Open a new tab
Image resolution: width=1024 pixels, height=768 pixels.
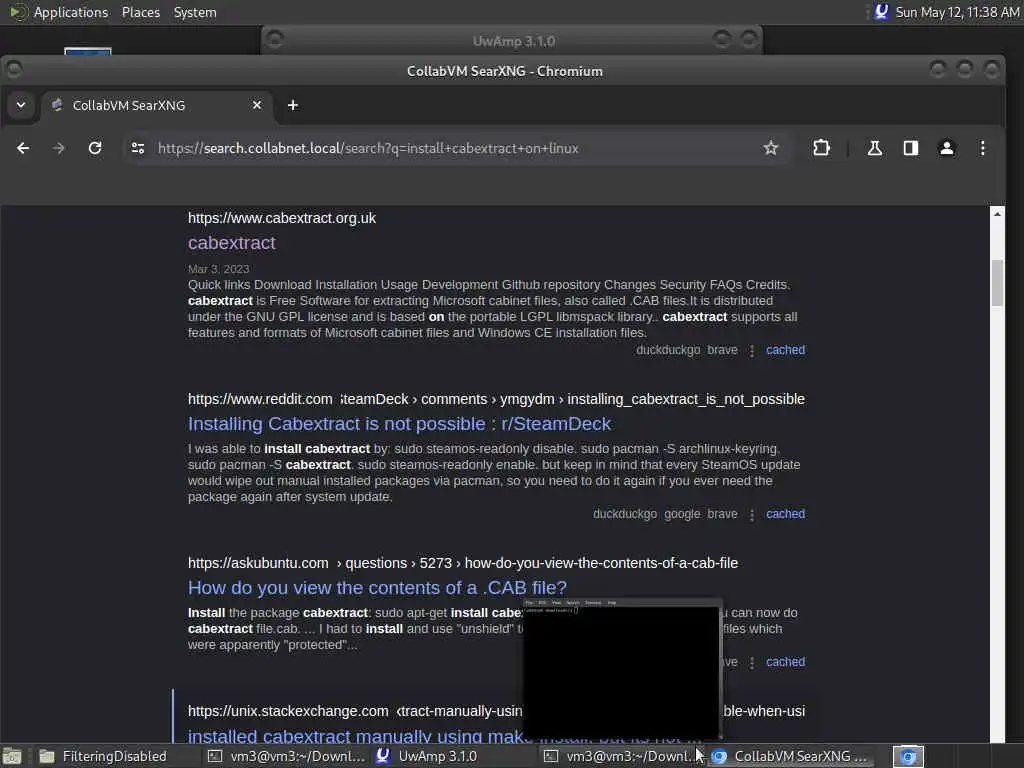(293, 105)
